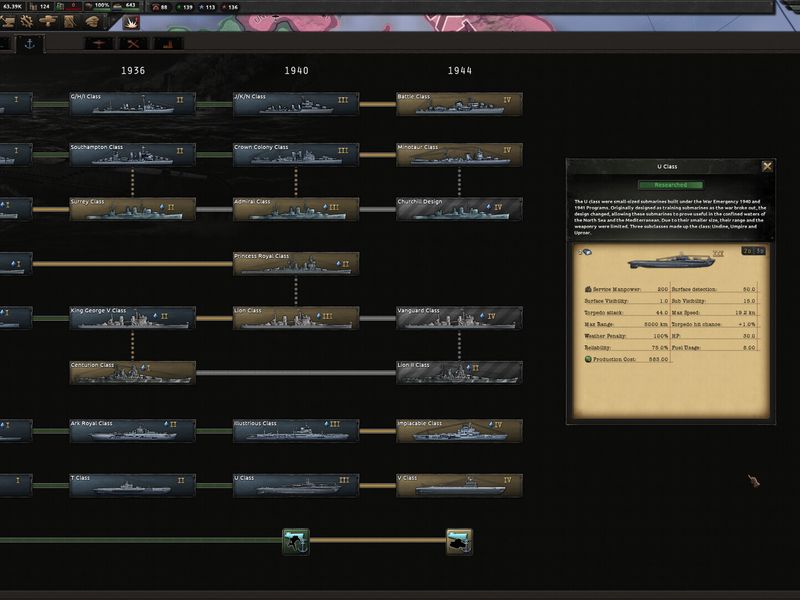Select the Admiral Class heavy cruiser
Screen dimensions: 800x600
click(x=296, y=209)
